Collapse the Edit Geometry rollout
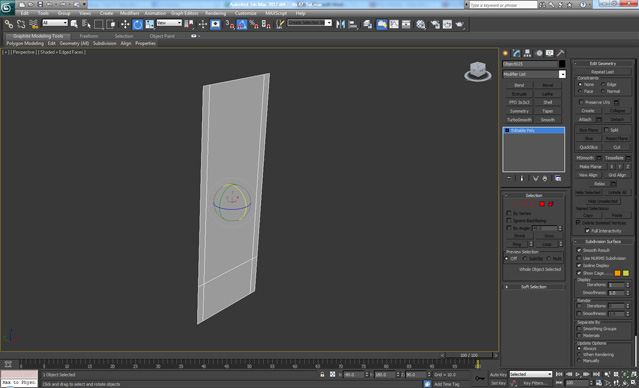639x388 pixels. pos(603,64)
